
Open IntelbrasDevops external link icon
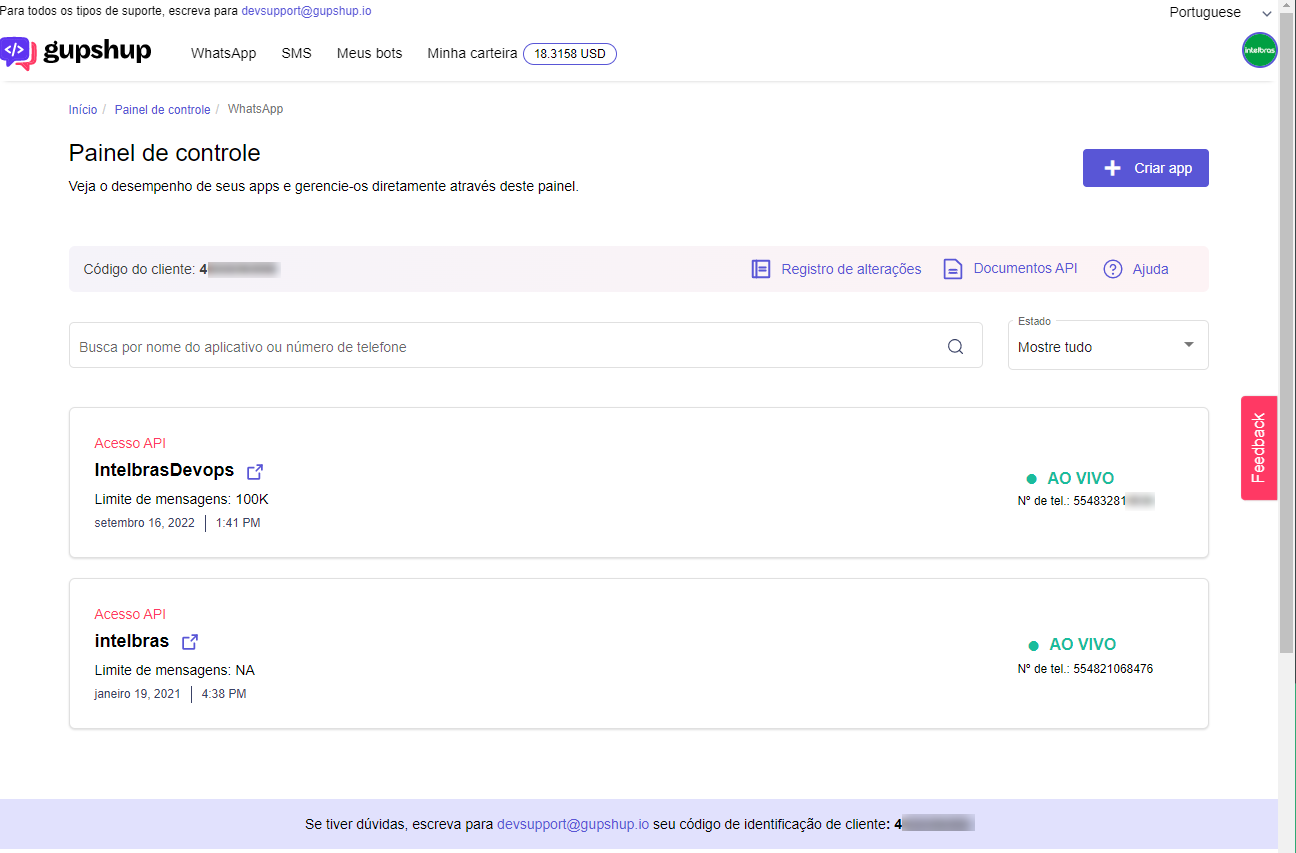255,471
